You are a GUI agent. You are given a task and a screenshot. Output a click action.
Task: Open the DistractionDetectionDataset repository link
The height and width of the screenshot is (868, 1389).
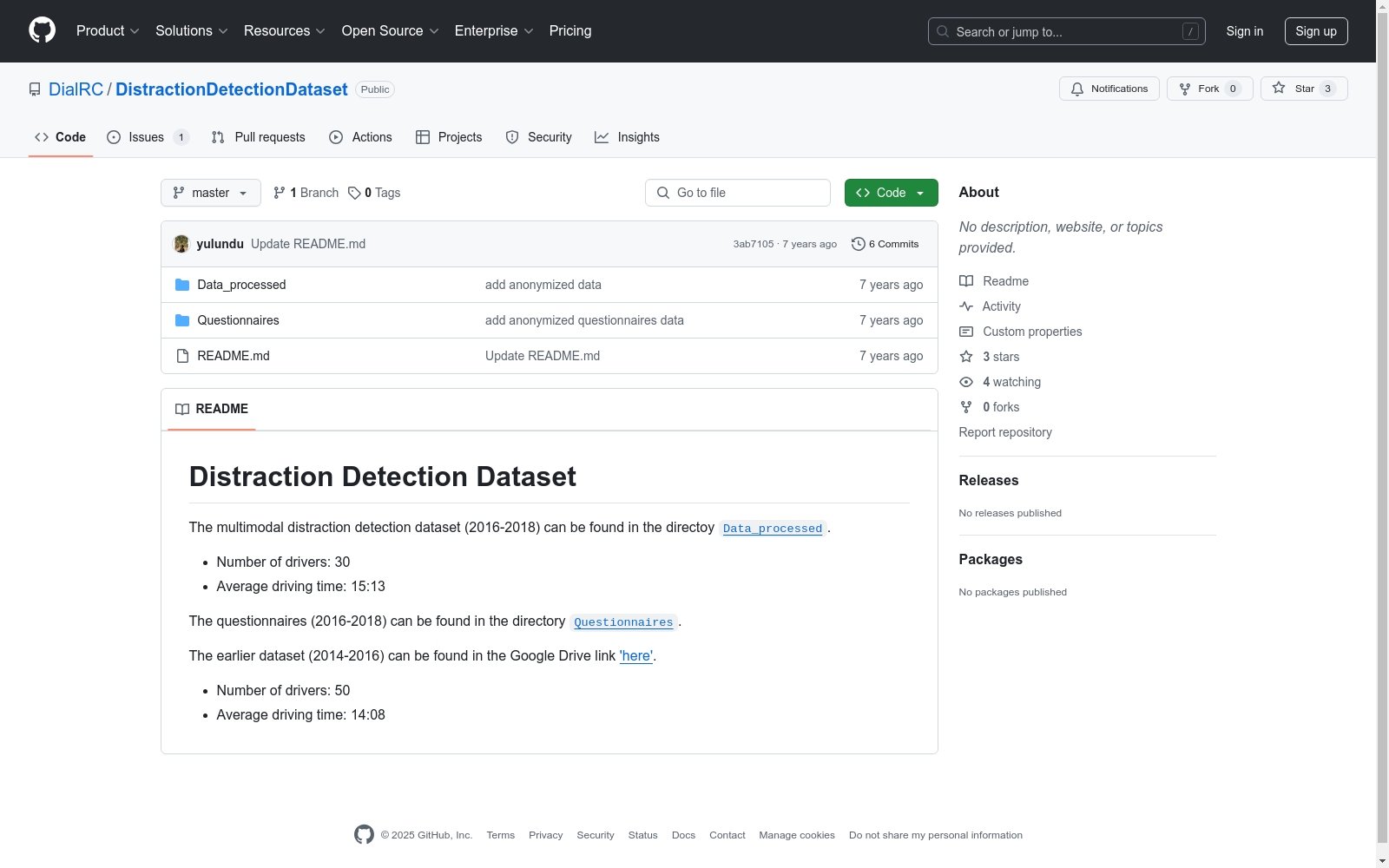(232, 89)
